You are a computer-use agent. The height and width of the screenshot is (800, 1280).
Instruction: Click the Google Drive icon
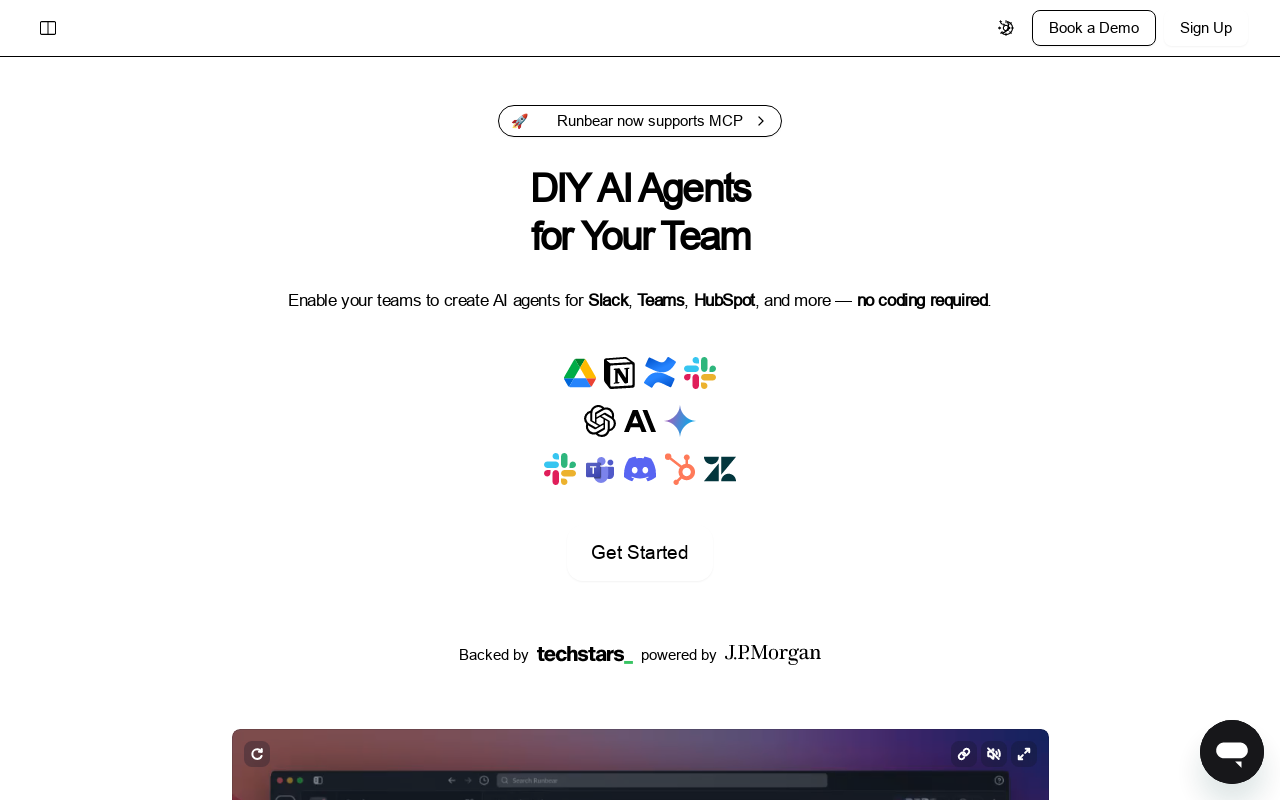(580, 373)
